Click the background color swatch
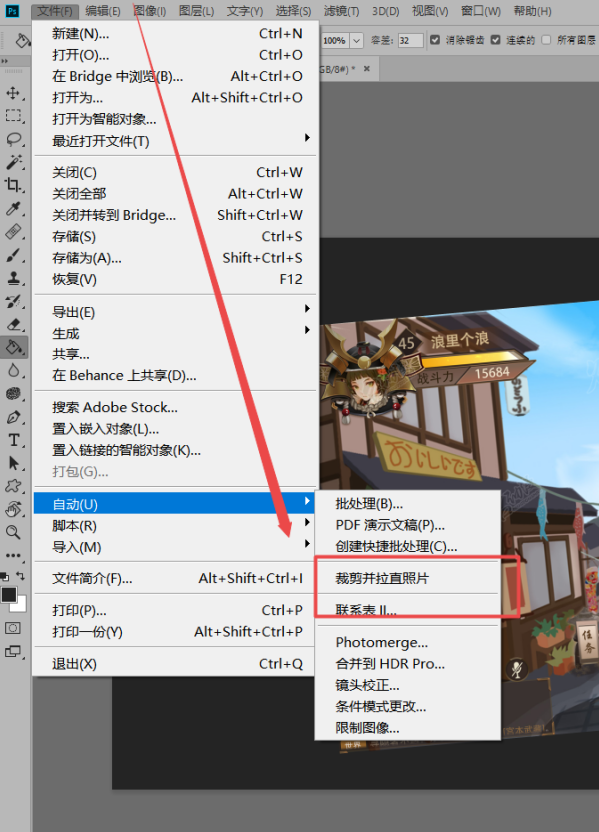The width and height of the screenshot is (599, 832). (21, 605)
